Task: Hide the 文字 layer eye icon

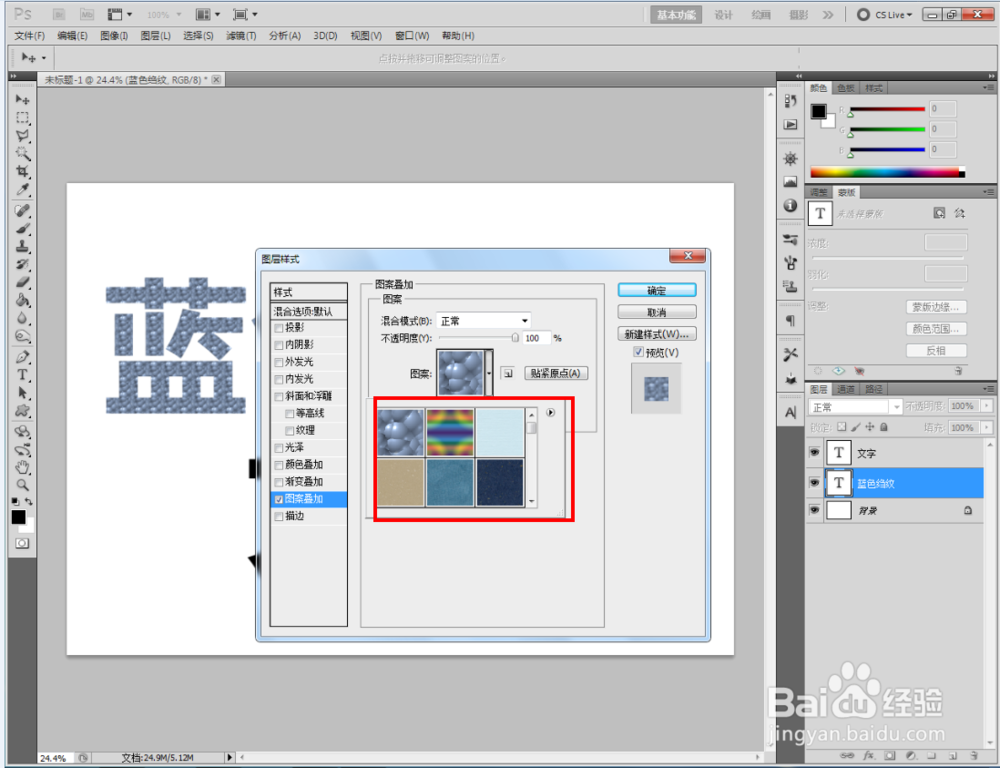Action: [x=814, y=452]
